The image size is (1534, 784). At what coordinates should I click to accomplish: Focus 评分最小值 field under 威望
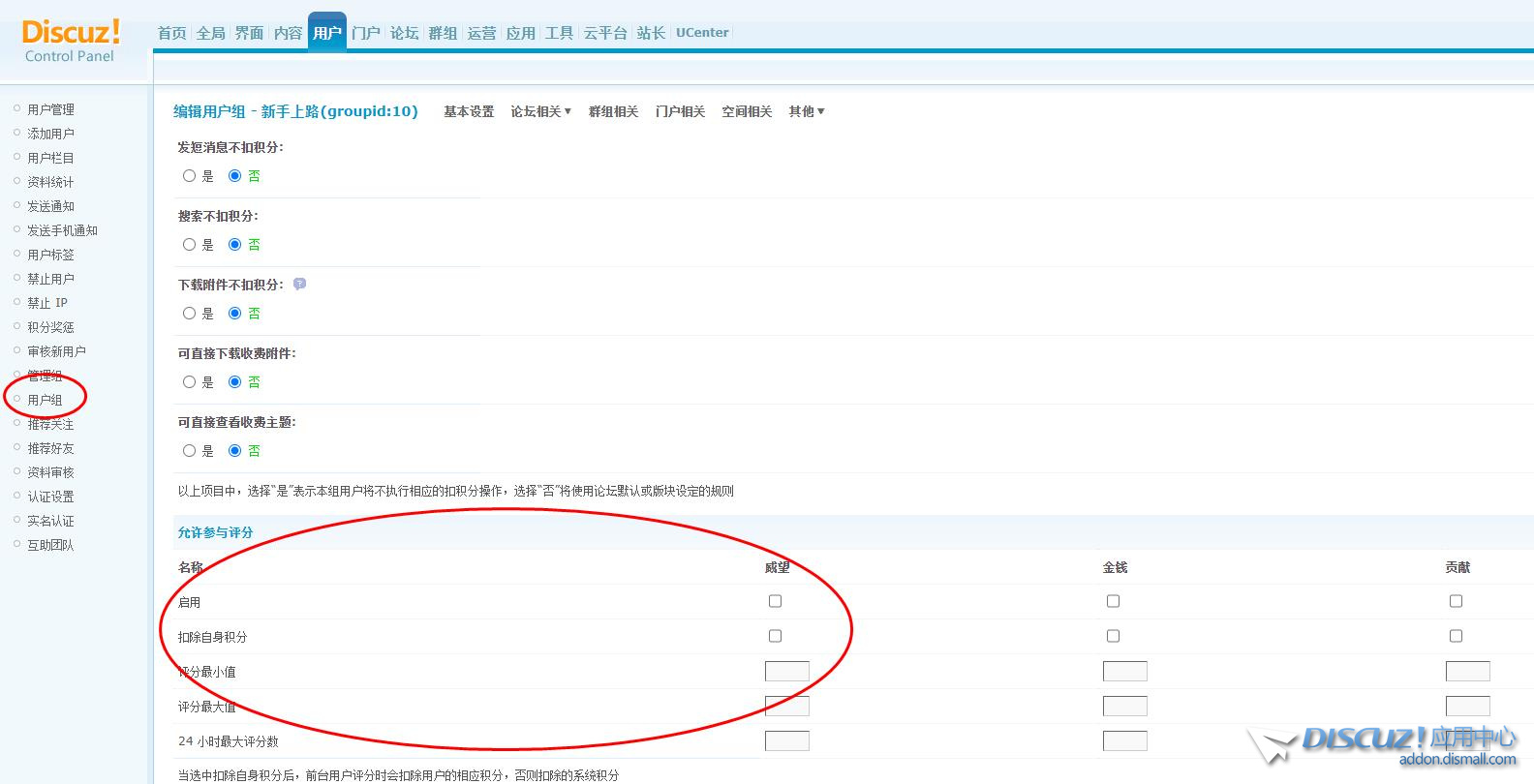click(787, 671)
